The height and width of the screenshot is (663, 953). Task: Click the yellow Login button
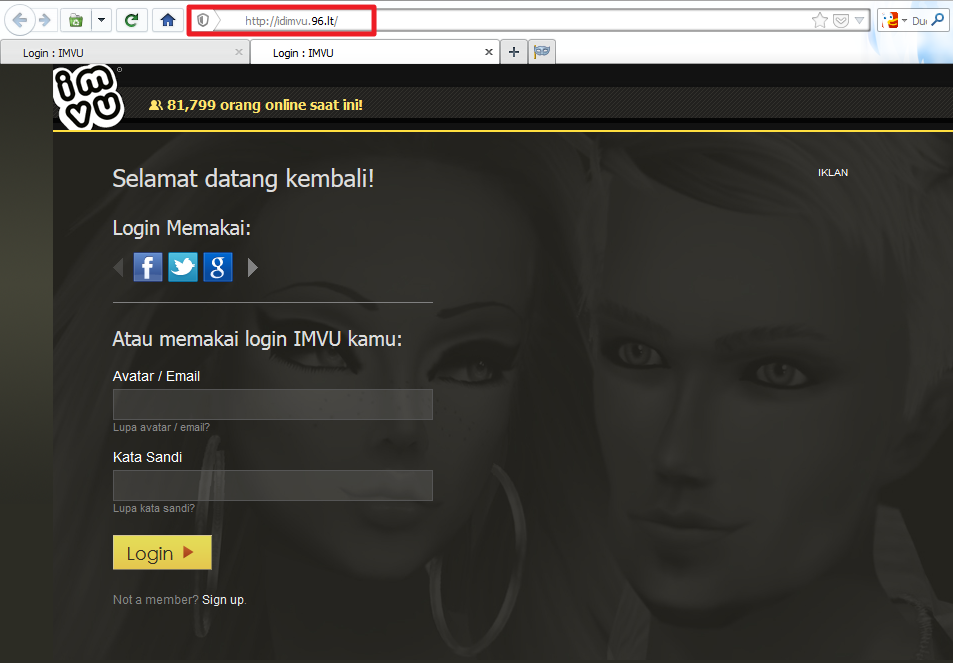pyautogui.click(x=162, y=552)
